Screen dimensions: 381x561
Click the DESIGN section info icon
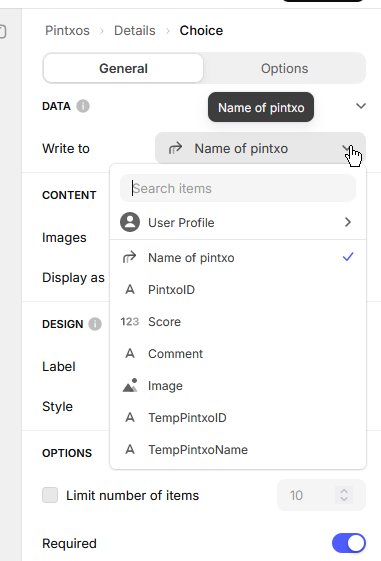click(95, 324)
